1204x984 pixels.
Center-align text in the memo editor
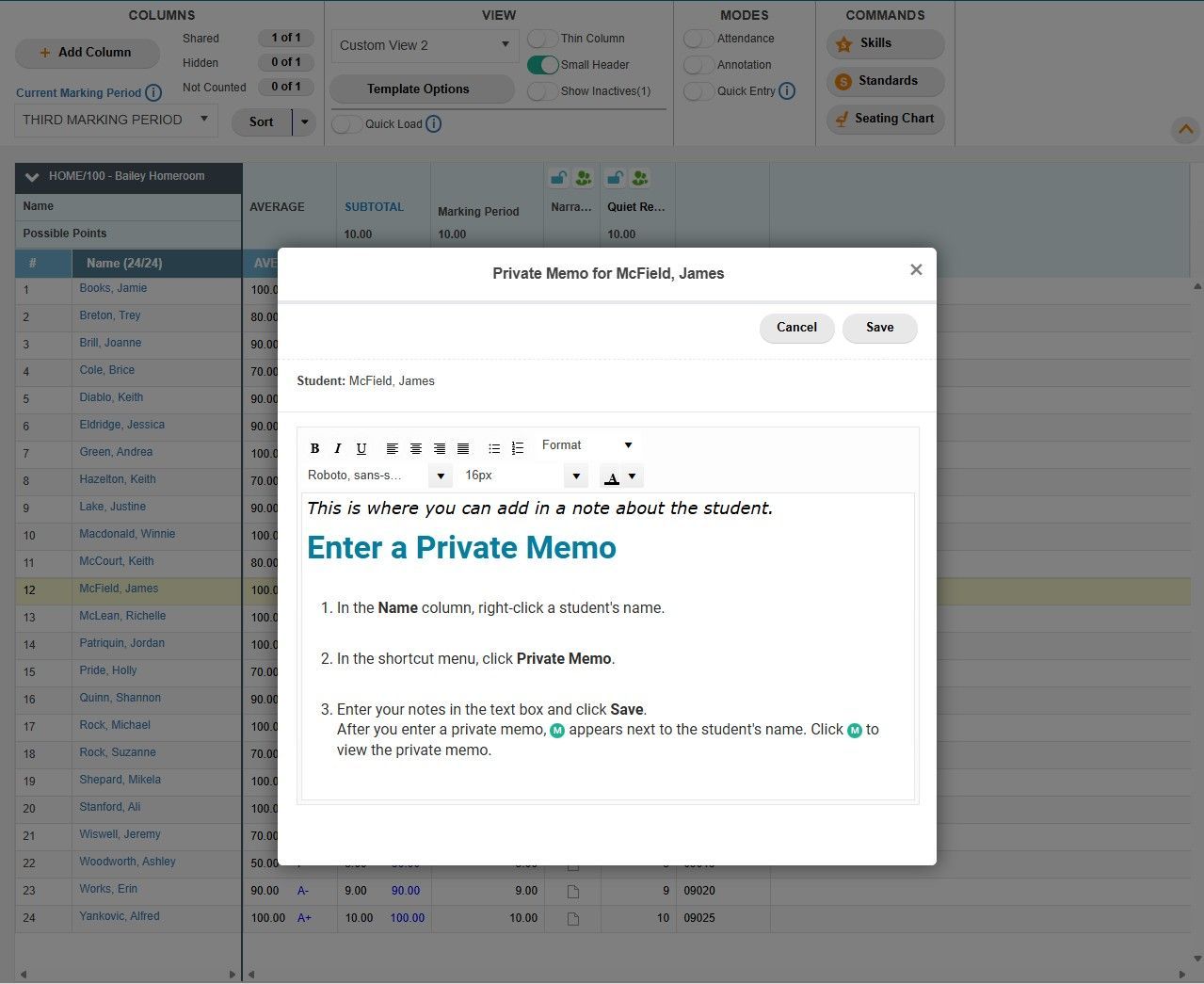tap(415, 448)
